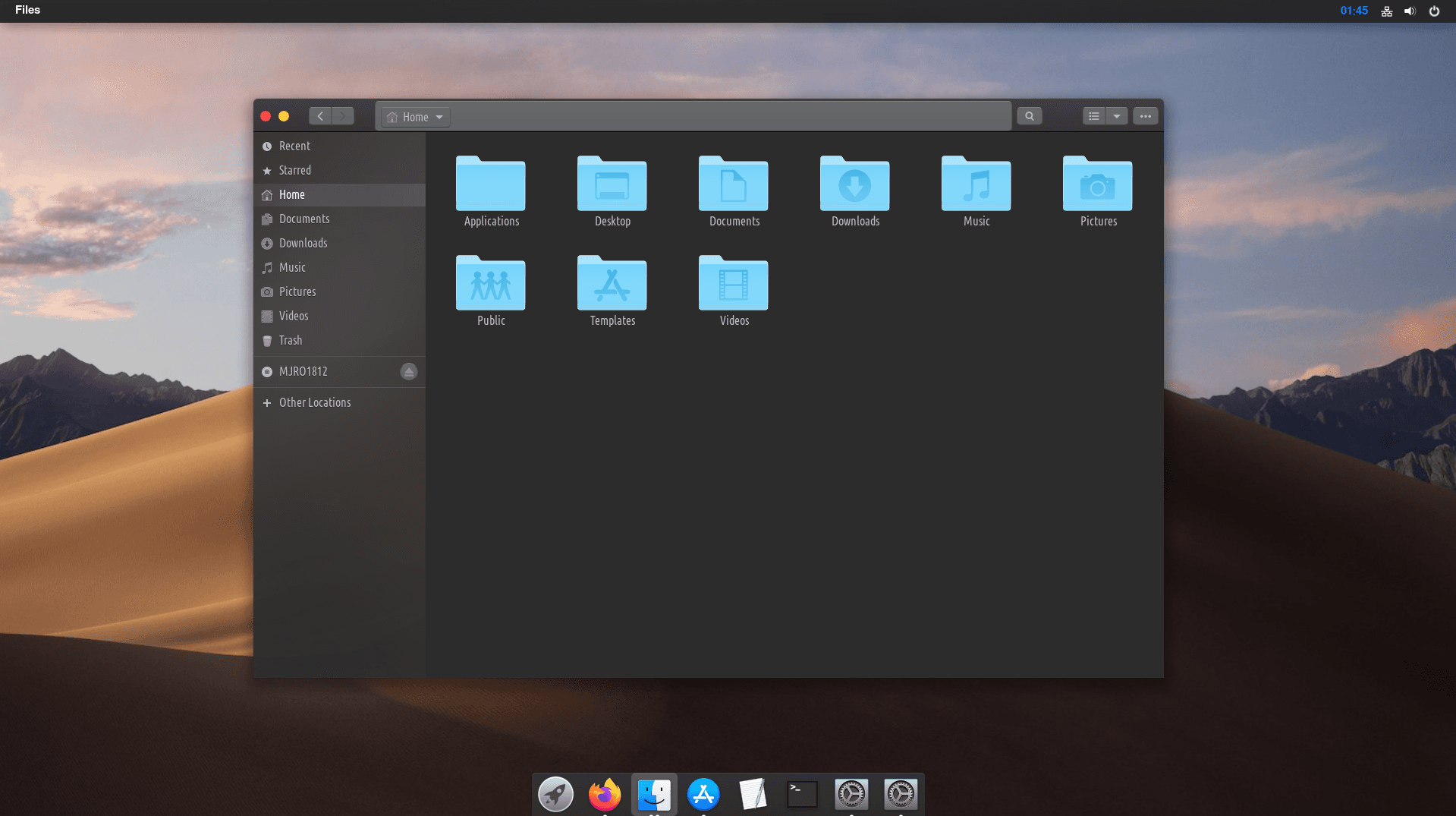The height and width of the screenshot is (816, 1456).
Task: Expand Other Locations in the sidebar
Action: 314,402
